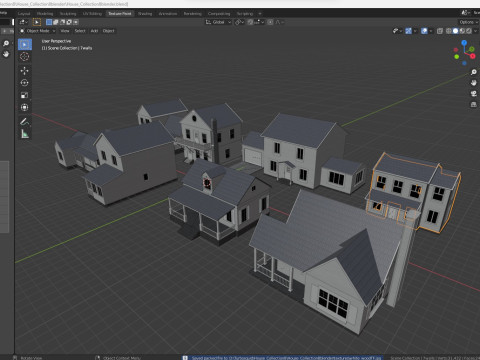
Task: Click the tweak select icon in the header
Action: point(37,22)
